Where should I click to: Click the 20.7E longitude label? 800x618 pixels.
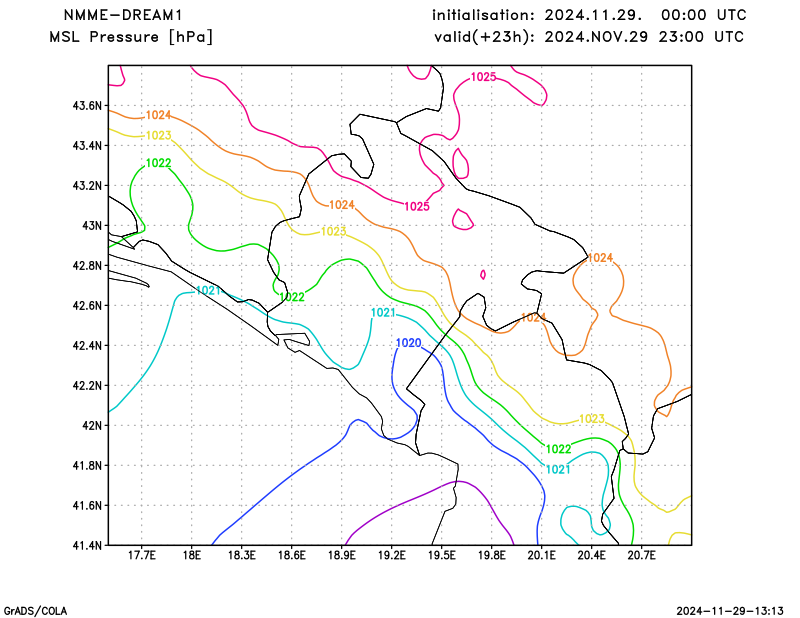pos(641,555)
